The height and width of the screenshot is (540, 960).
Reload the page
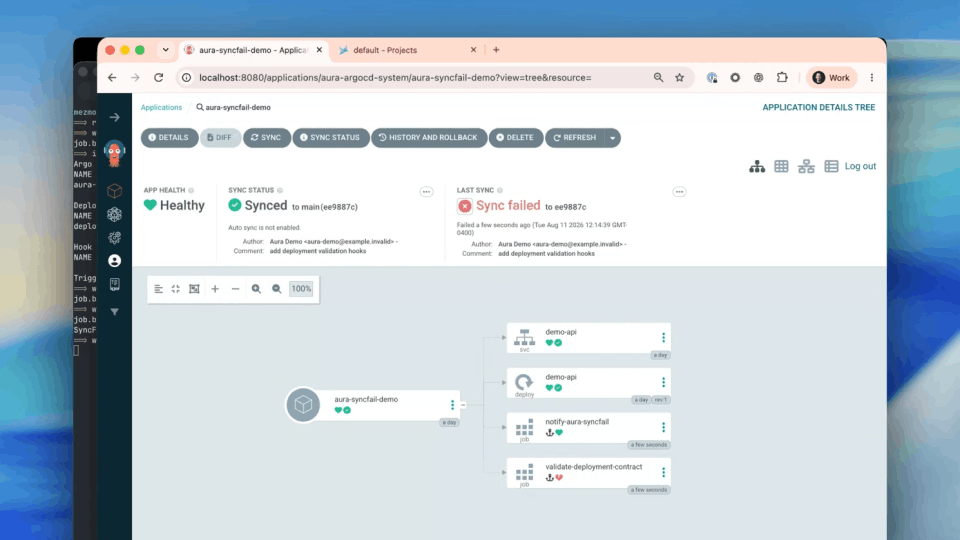click(x=159, y=78)
